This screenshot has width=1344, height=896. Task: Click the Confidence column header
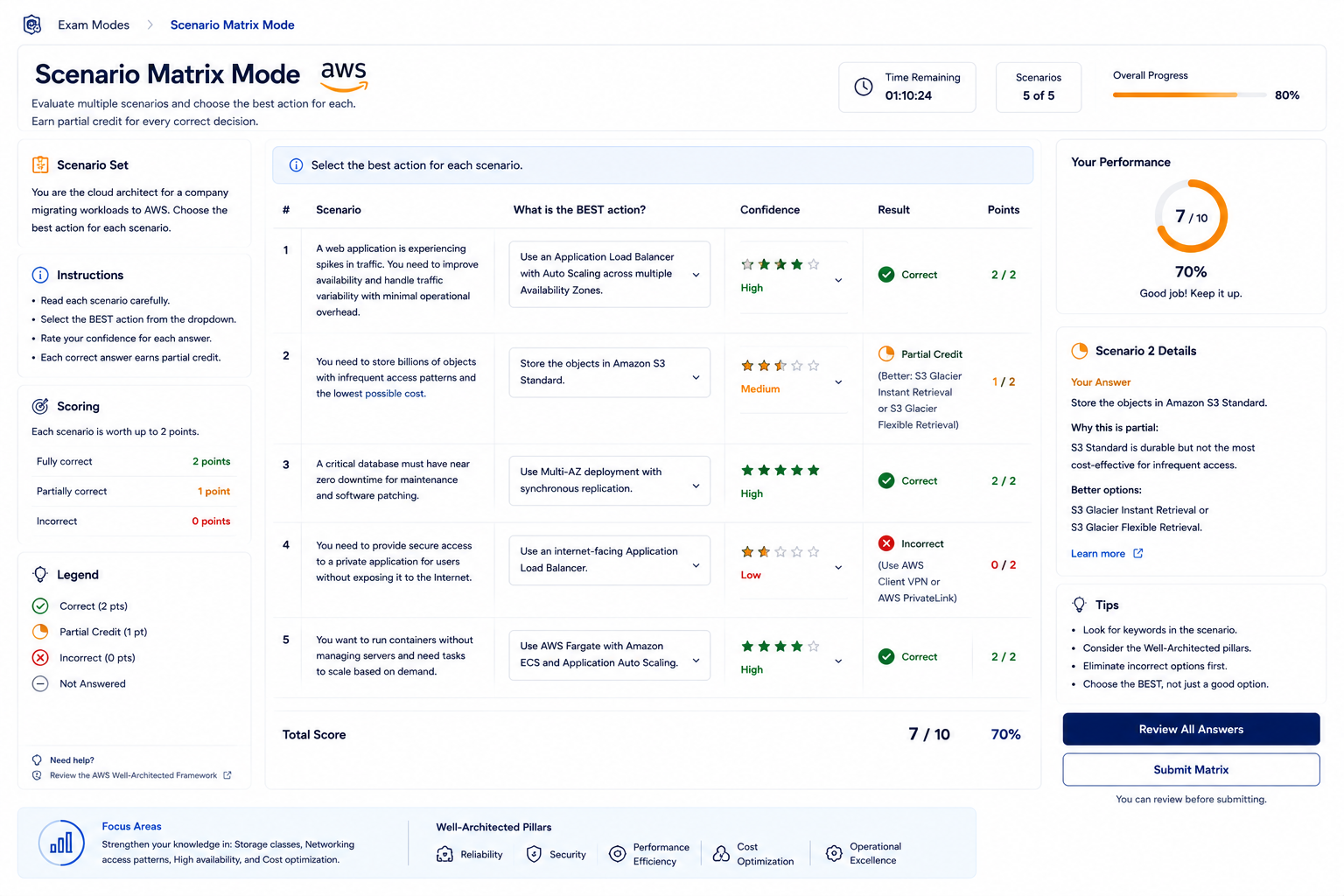point(770,210)
